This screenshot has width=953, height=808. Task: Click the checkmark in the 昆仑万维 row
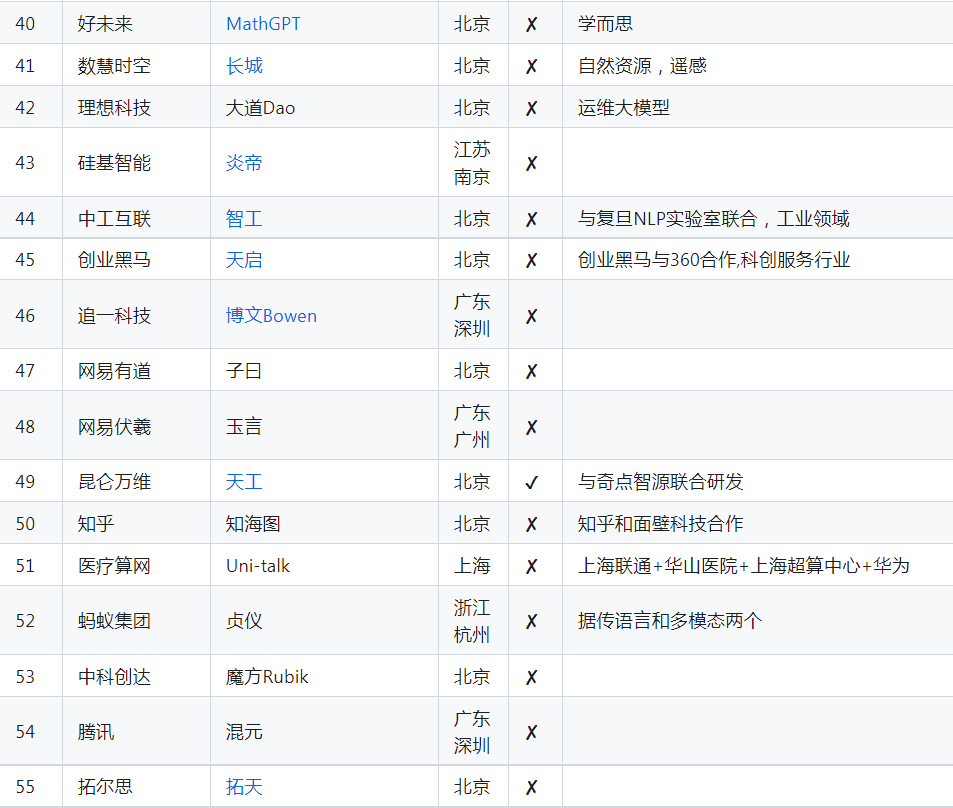(x=531, y=482)
